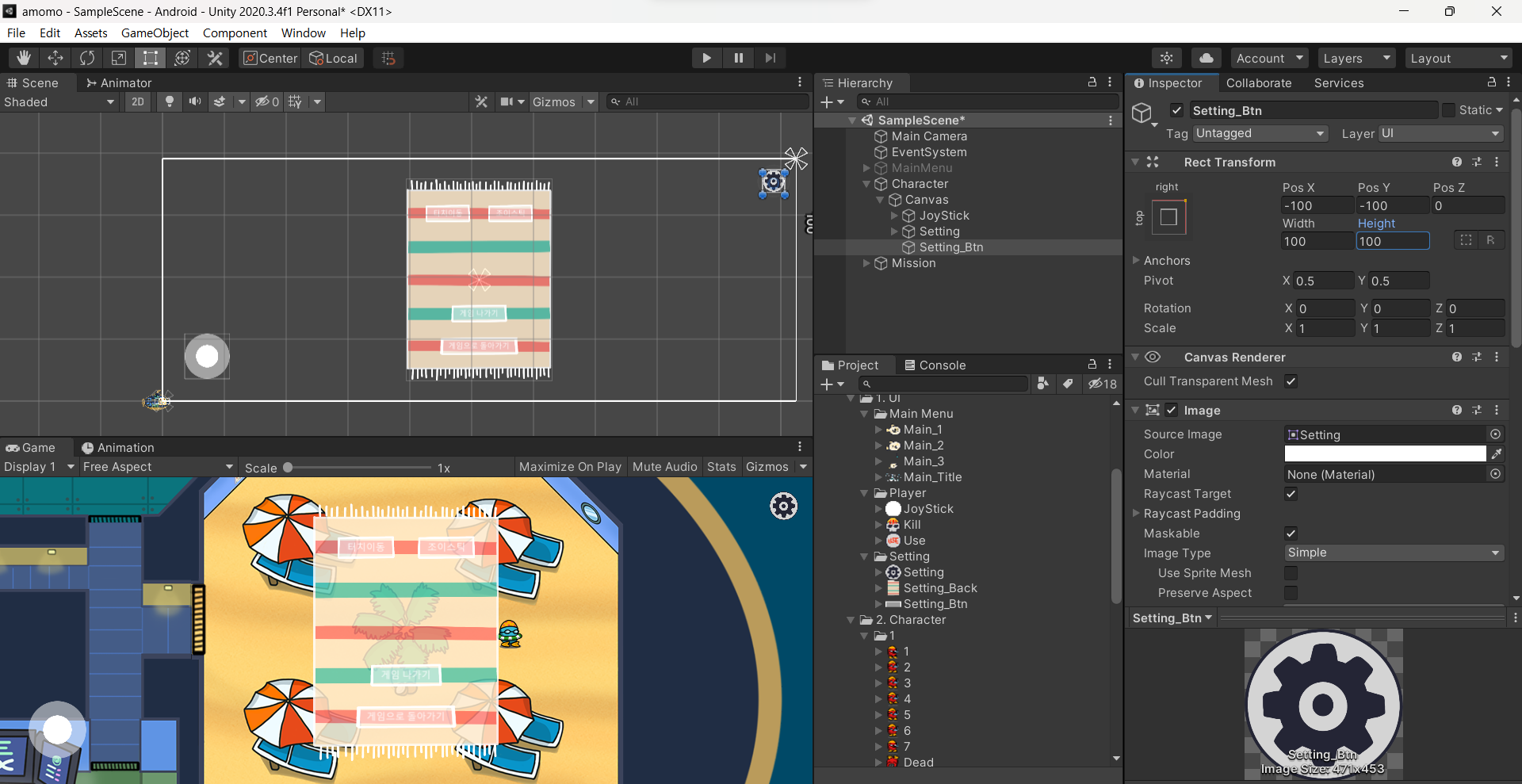Screen dimensions: 1522x784
Task: Toggle Local handle rotation button
Action: (334, 58)
